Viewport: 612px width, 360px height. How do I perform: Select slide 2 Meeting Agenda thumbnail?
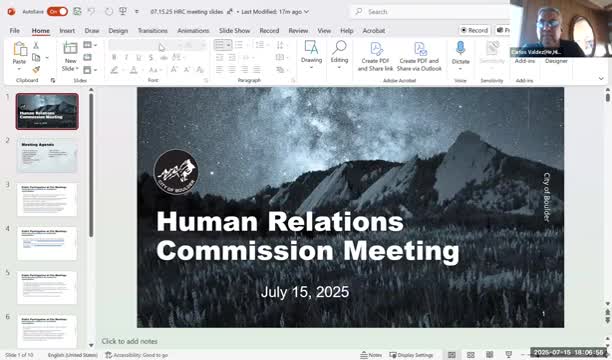pyautogui.click(x=47, y=156)
